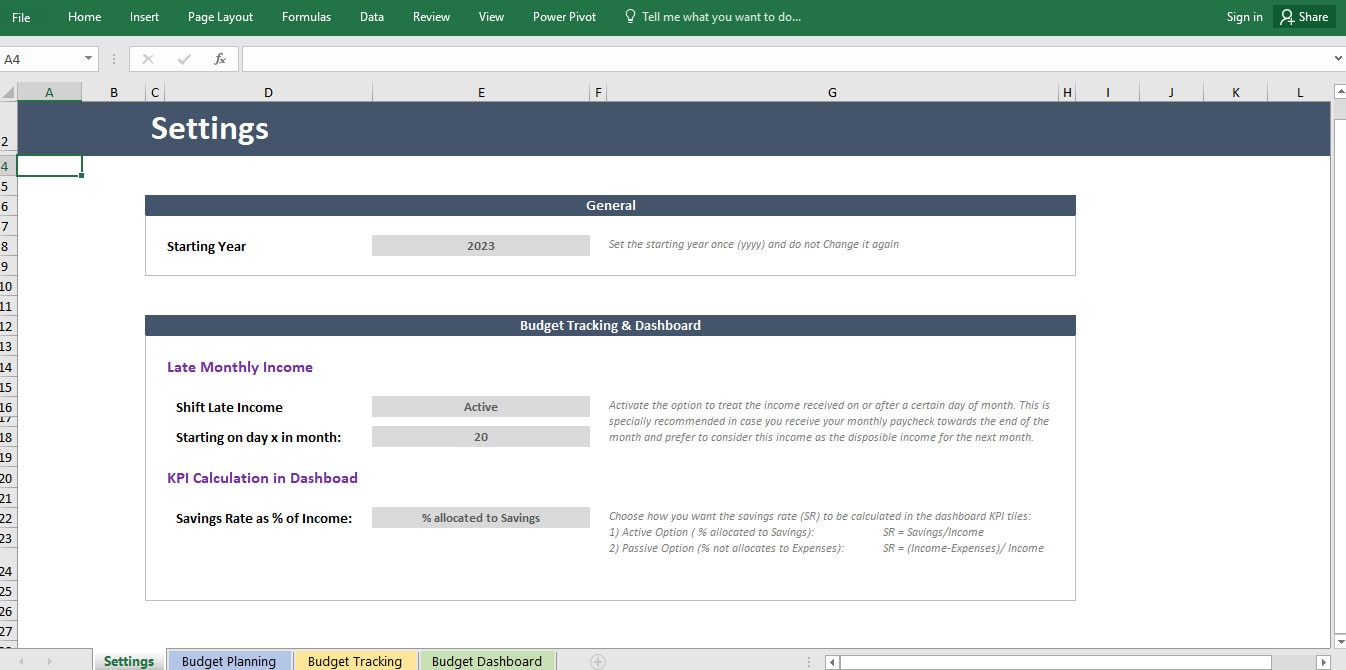Add a new sheet using the plus icon
The width and height of the screenshot is (1346, 670).
click(597, 660)
